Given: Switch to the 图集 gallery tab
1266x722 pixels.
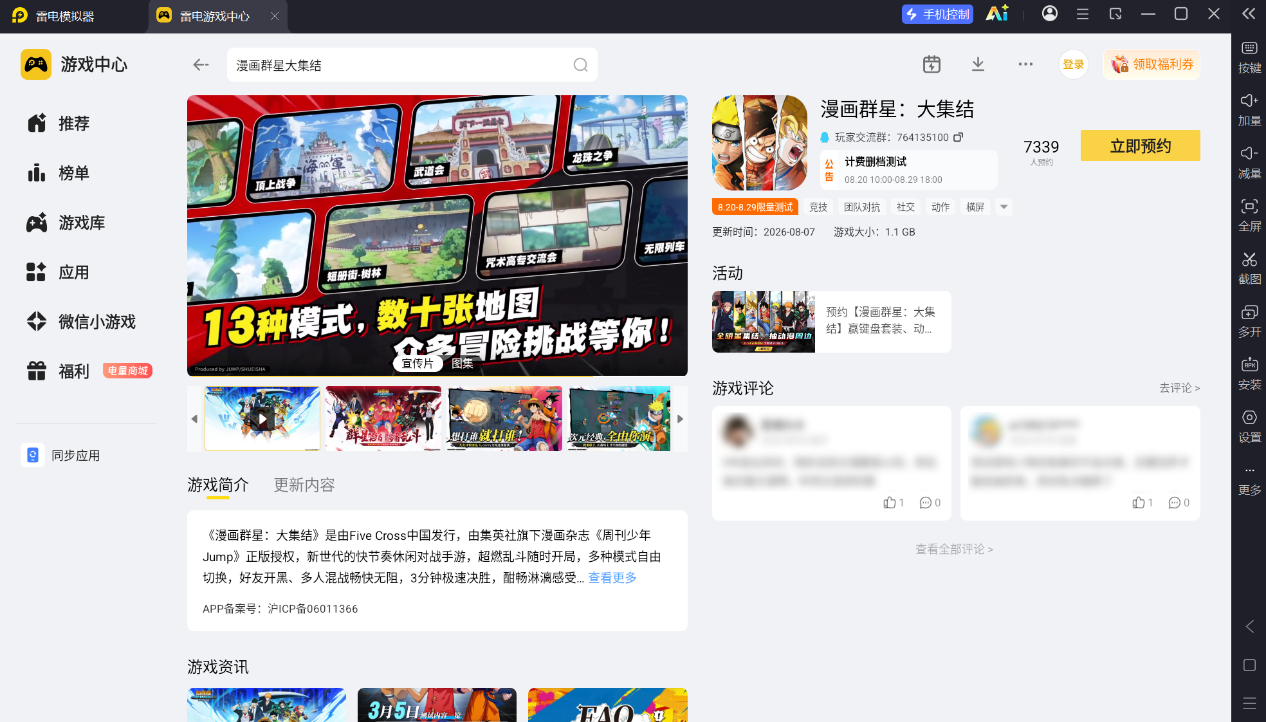Looking at the screenshot, I should [462, 364].
